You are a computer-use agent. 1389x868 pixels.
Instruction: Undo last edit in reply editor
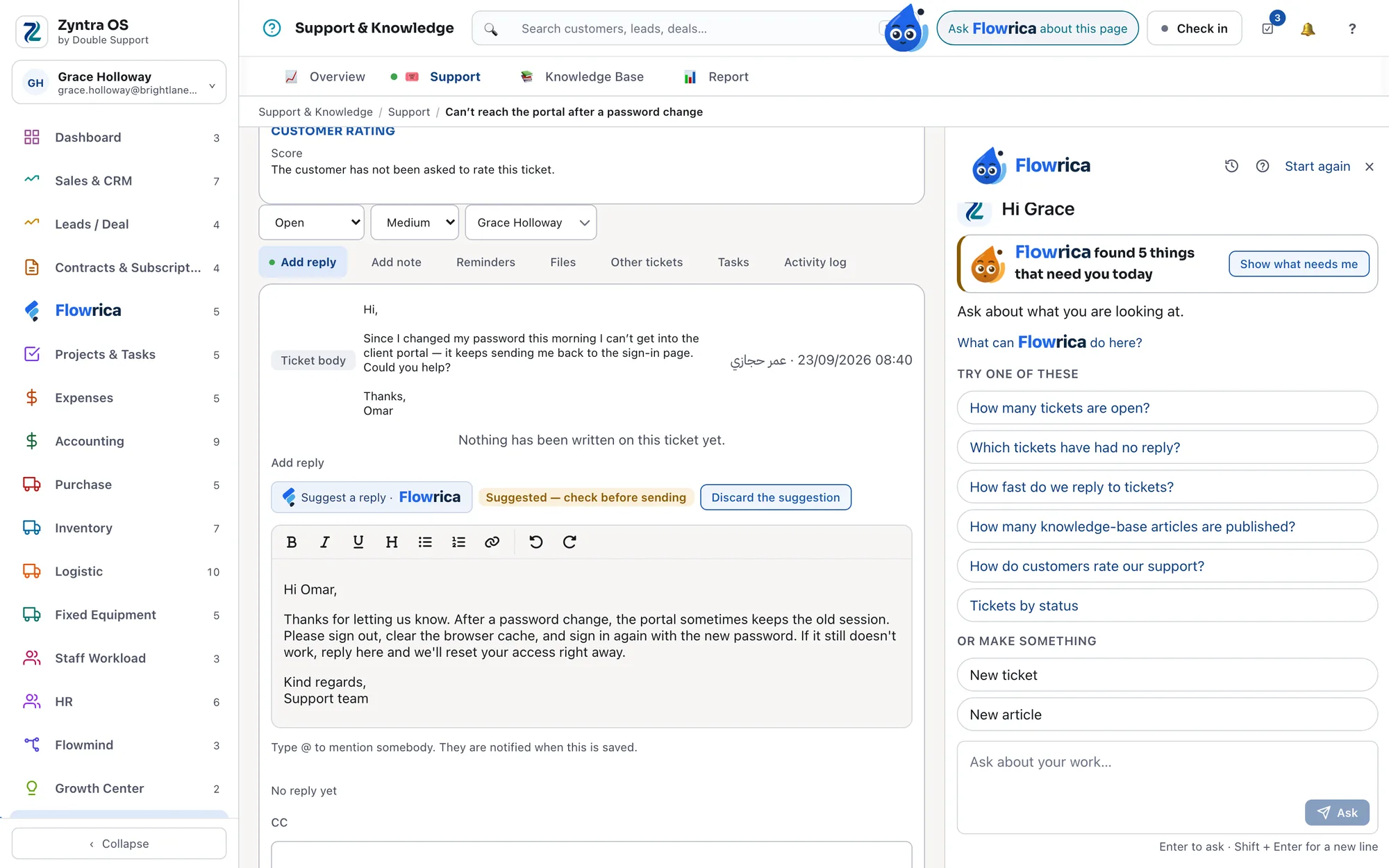[535, 542]
